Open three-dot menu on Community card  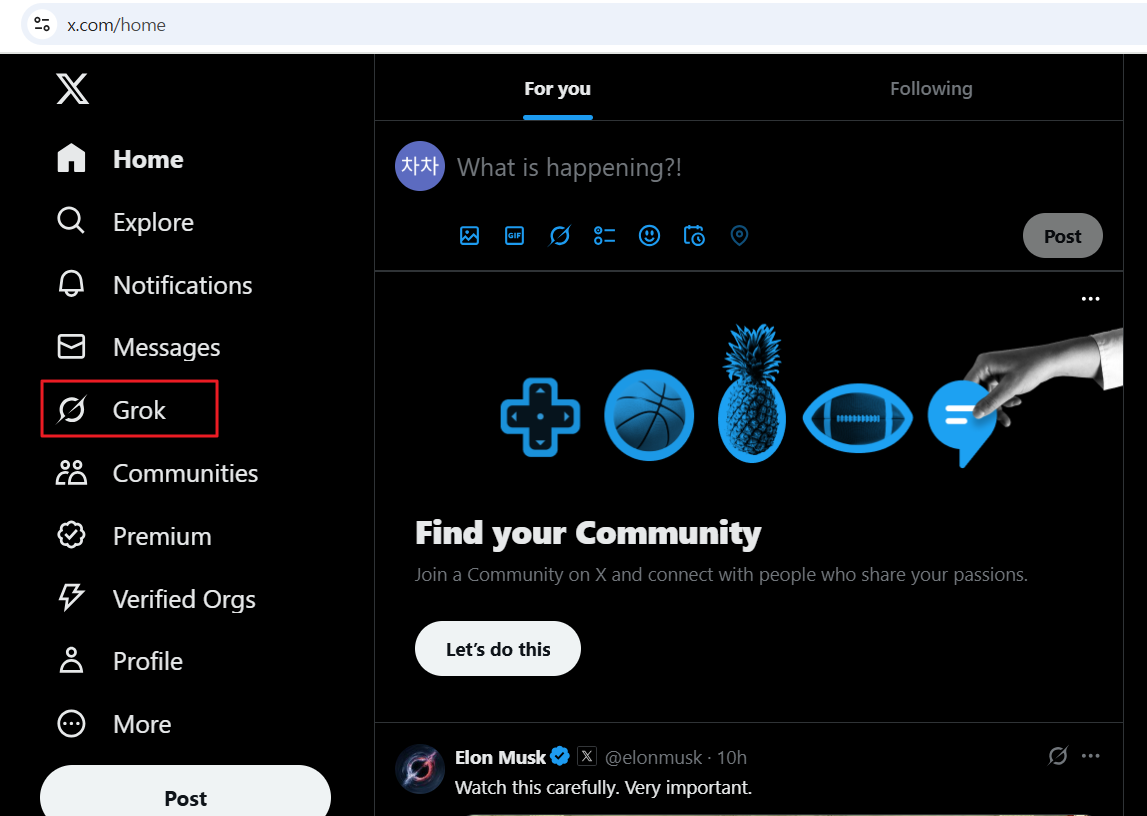point(1091,298)
